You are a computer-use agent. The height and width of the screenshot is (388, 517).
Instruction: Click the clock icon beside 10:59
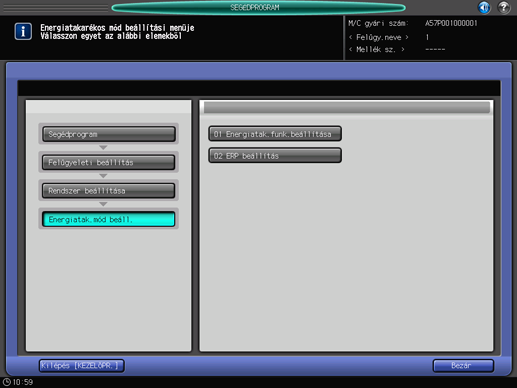click(6, 382)
